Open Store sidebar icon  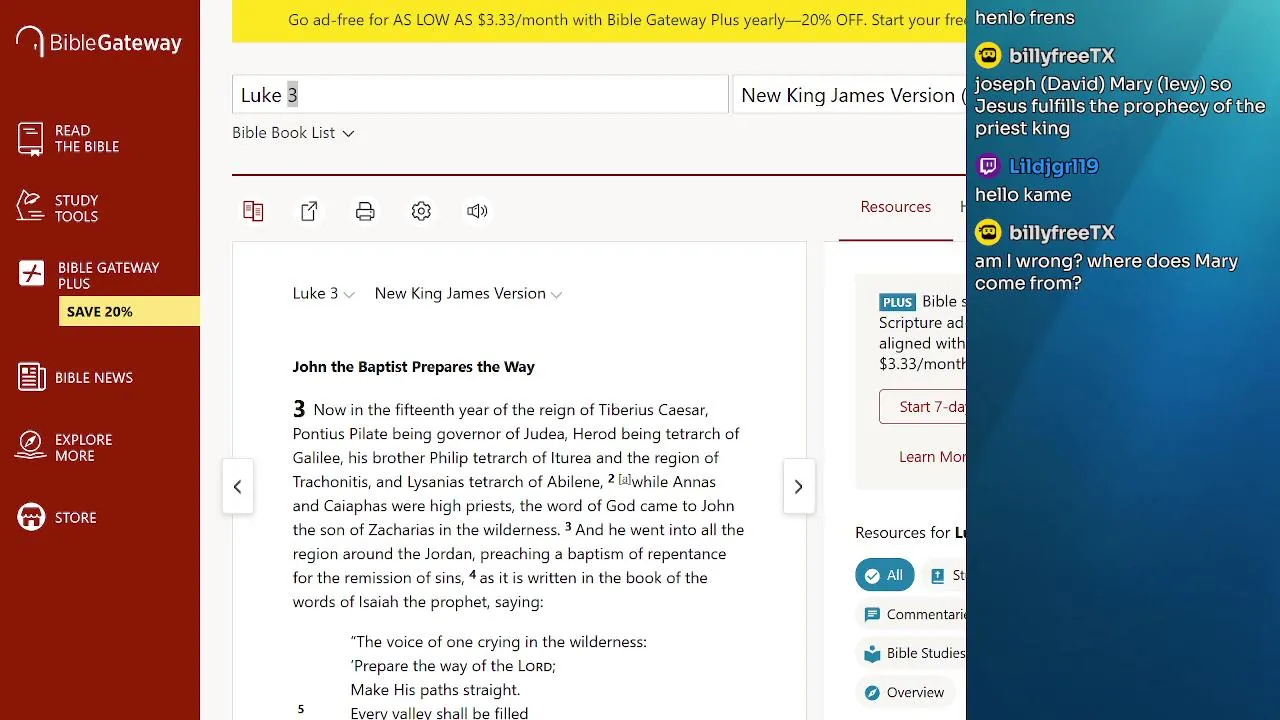click(31, 517)
